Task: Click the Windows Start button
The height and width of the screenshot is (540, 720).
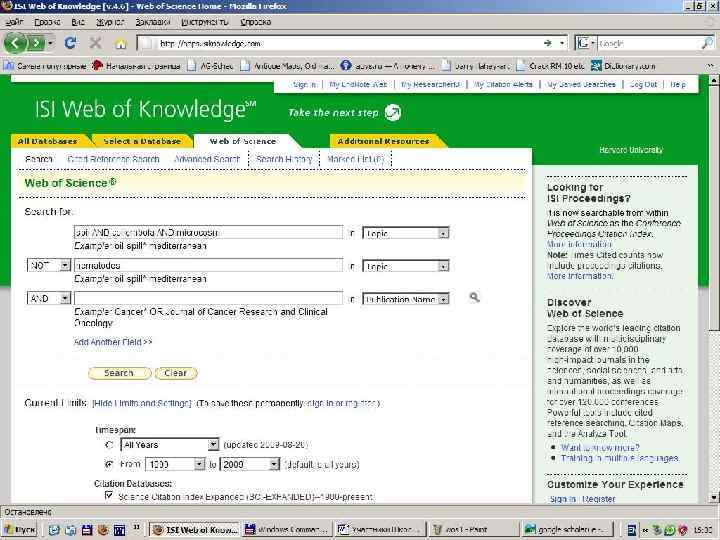Action: [20, 530]
